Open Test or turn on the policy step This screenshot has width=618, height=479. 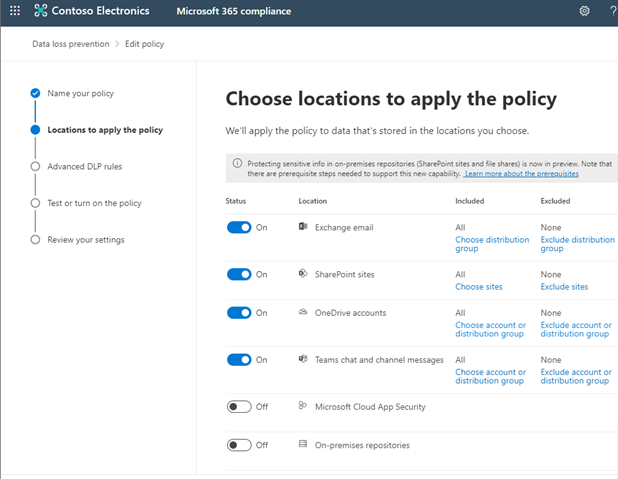pos(94,203)
